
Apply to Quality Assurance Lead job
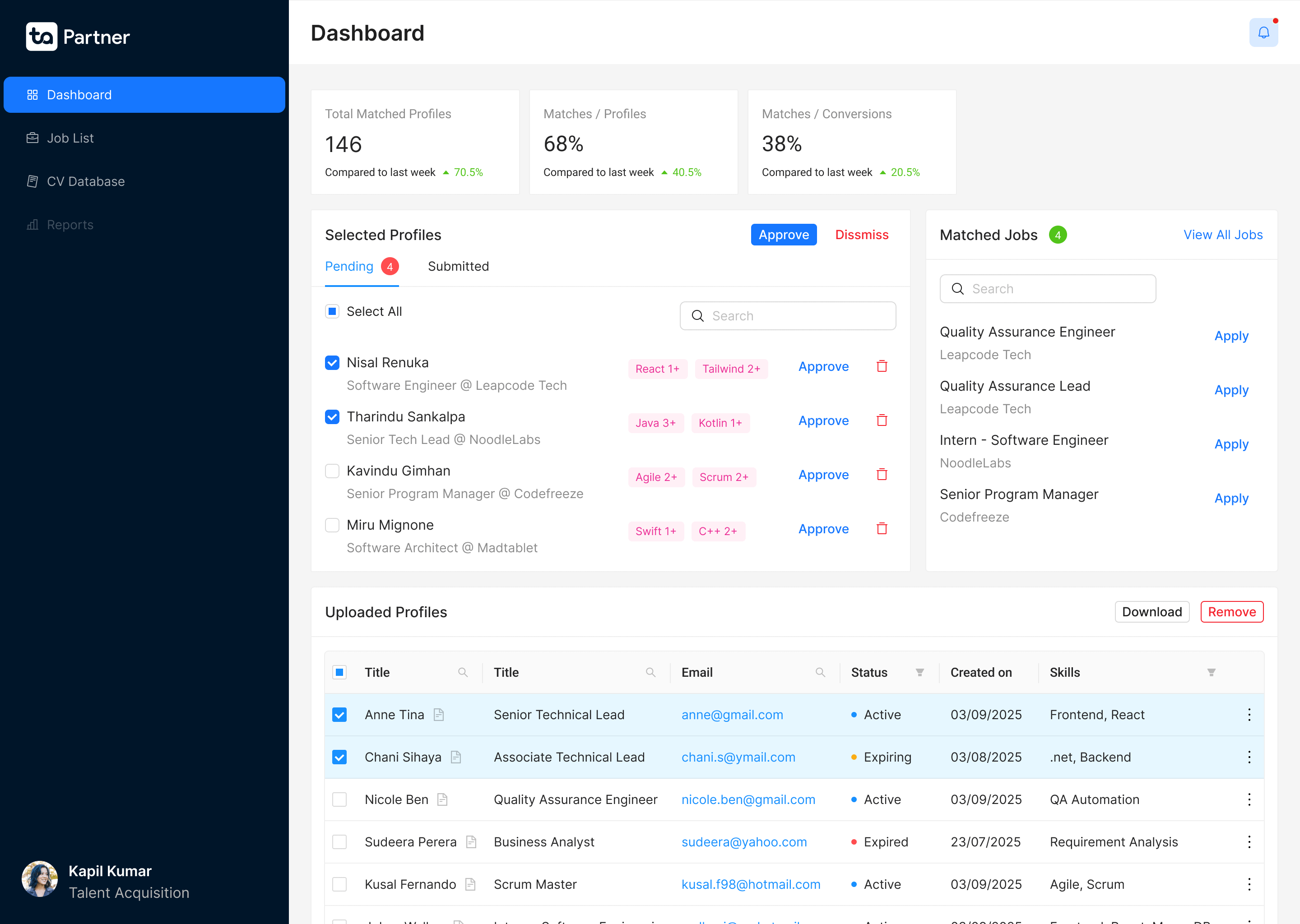[1231, 390]
